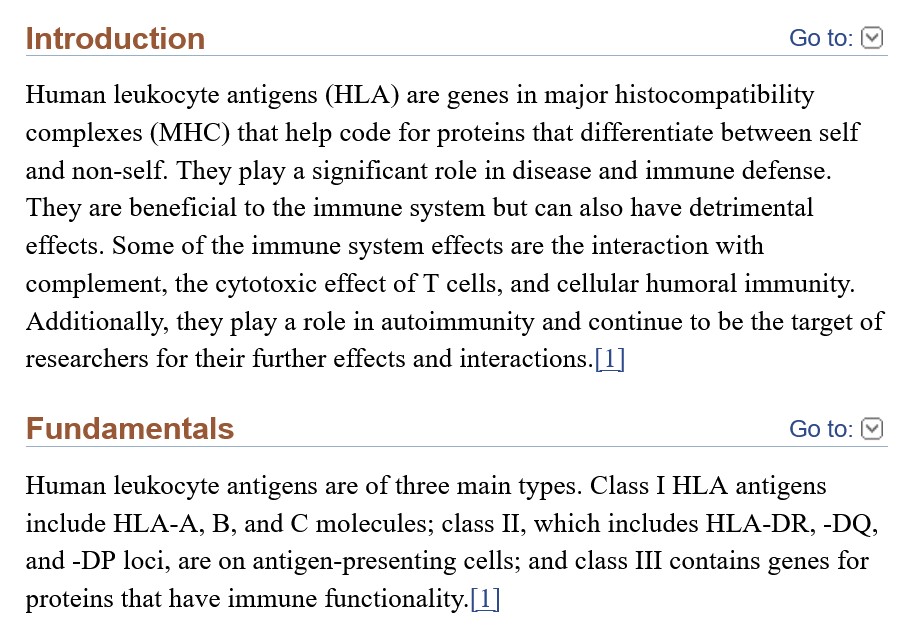Click the word autoimmunity in the Introduction
This screenshot has width=901, height=642.
click(x=457, y=321)
